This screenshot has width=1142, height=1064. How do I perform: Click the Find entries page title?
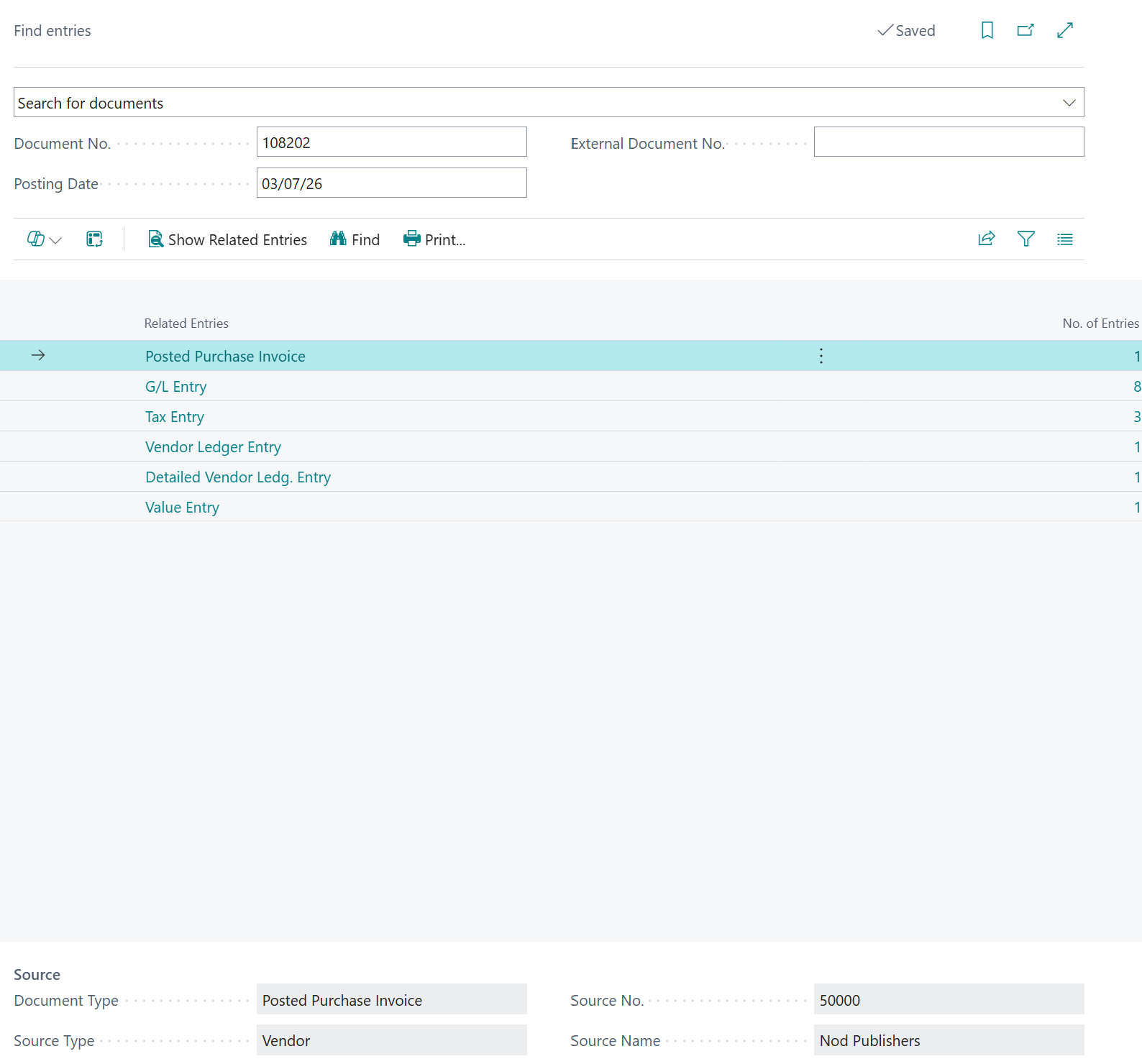click(52, 31)
